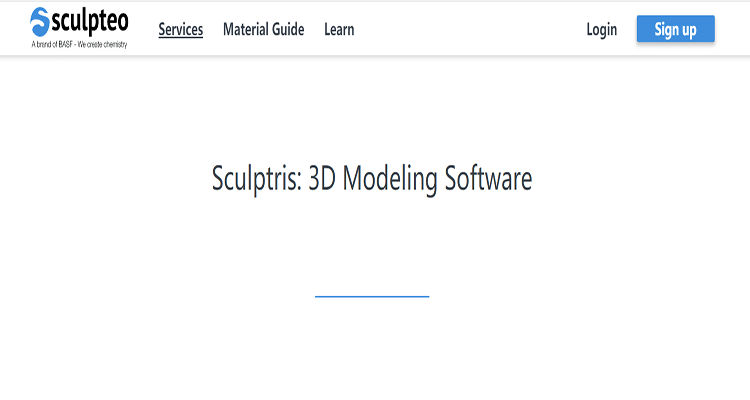Click blank page area below the blue divider
Viewport: 750px width, 400px height.
372,350
